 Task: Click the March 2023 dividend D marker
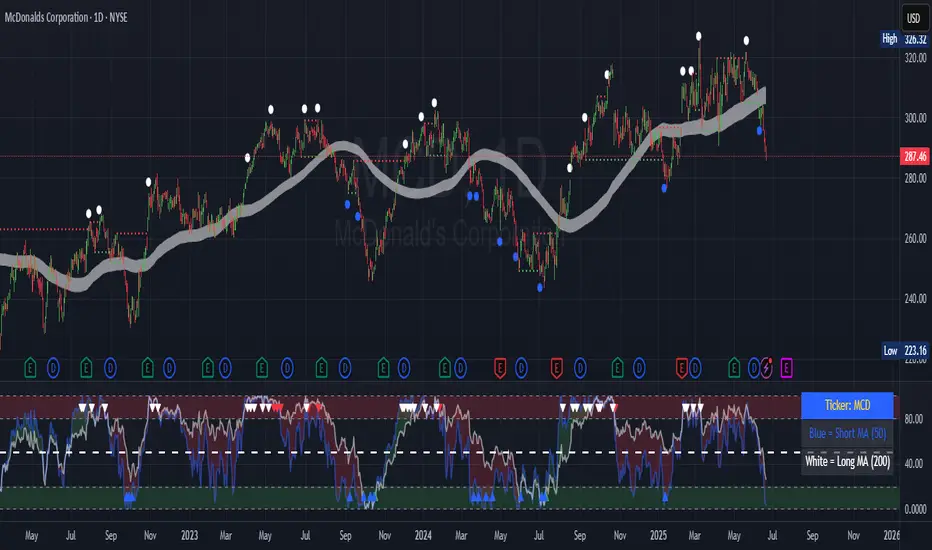(x=225, y=369)
